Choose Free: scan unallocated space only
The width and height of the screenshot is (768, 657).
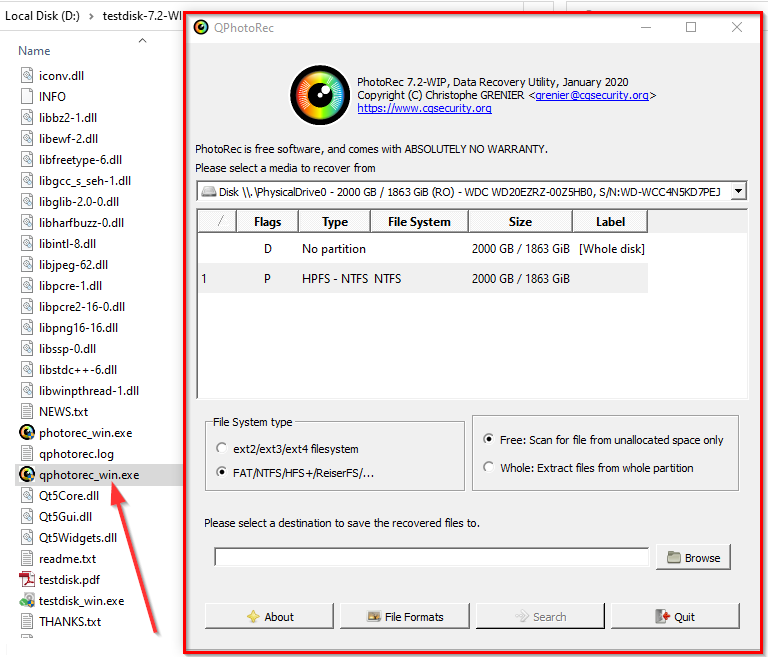point(488,439)
